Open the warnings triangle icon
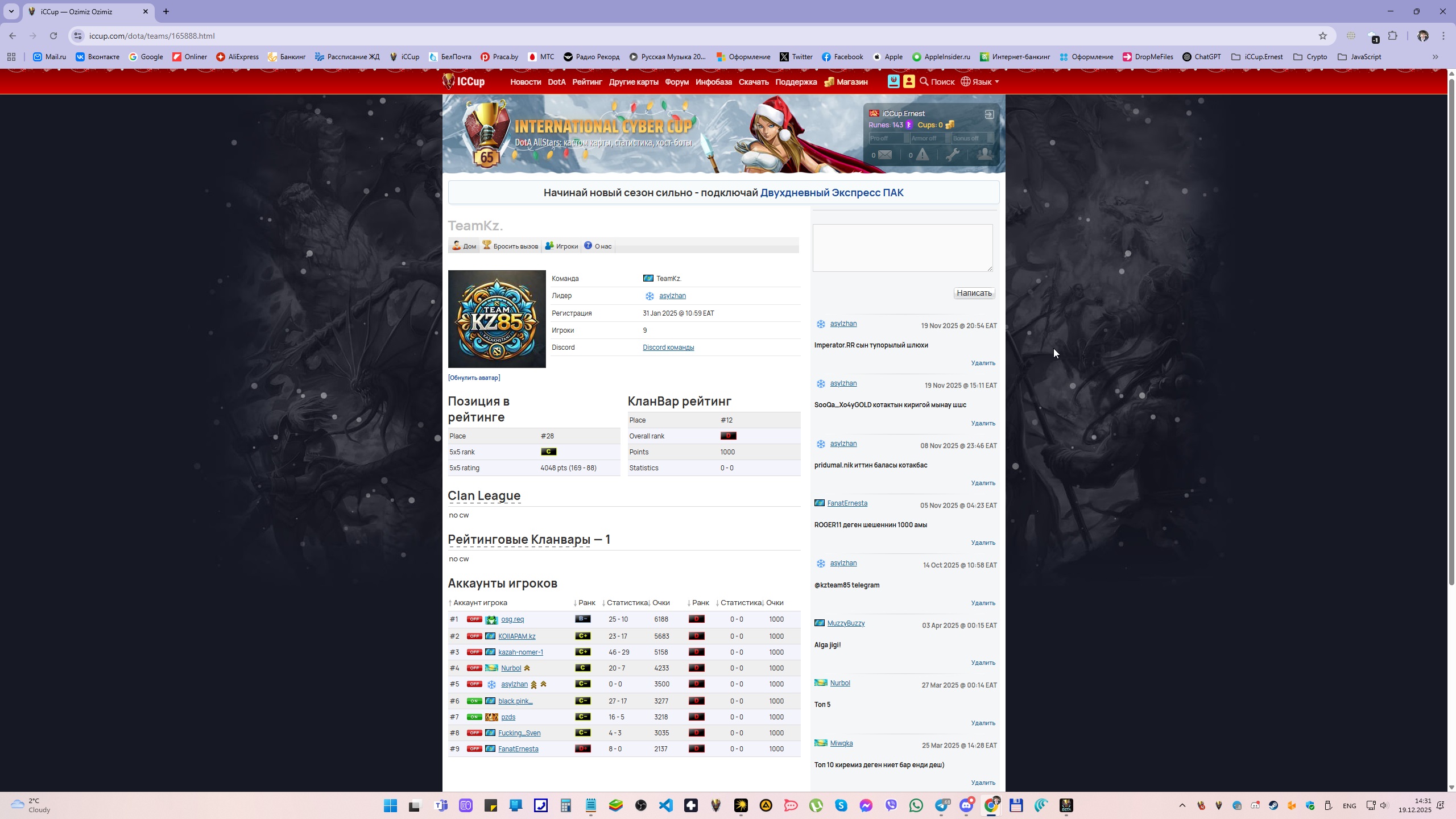This screenshot has height=819, width=1456. [x=922, y=155]
